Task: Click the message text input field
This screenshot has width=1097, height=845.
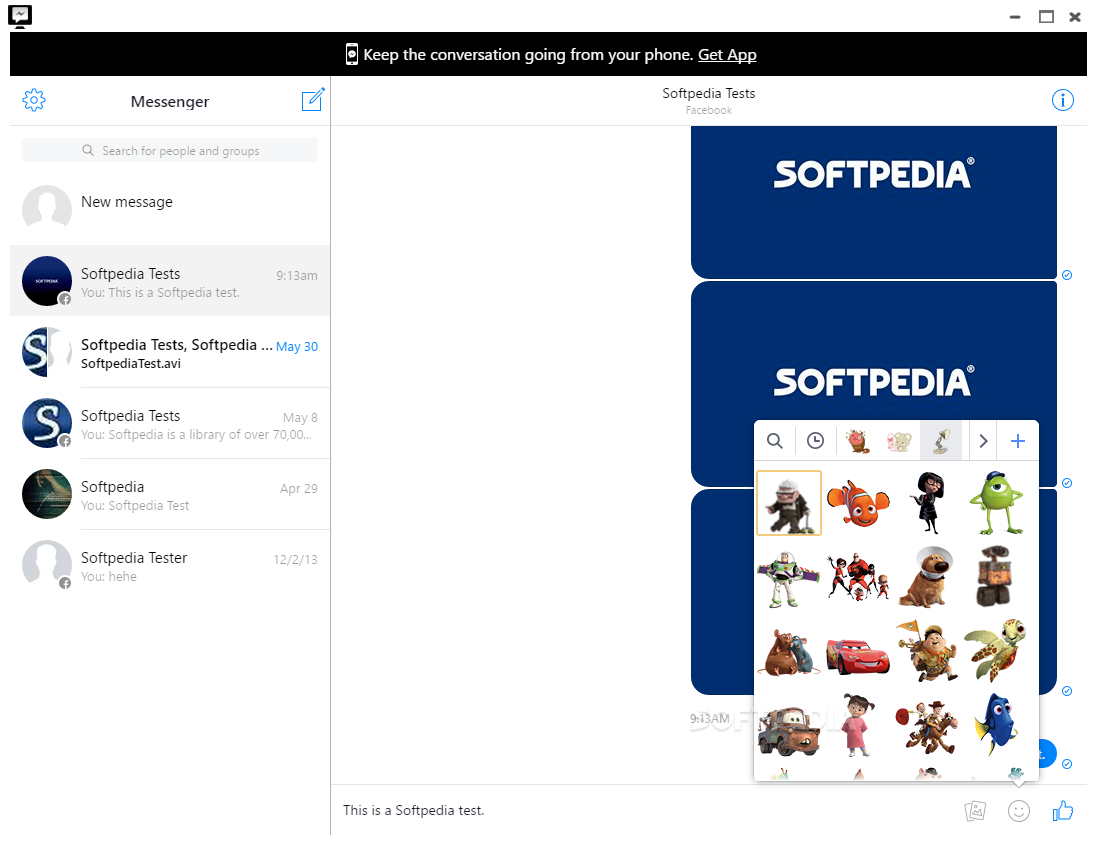Action: (647, 810)
